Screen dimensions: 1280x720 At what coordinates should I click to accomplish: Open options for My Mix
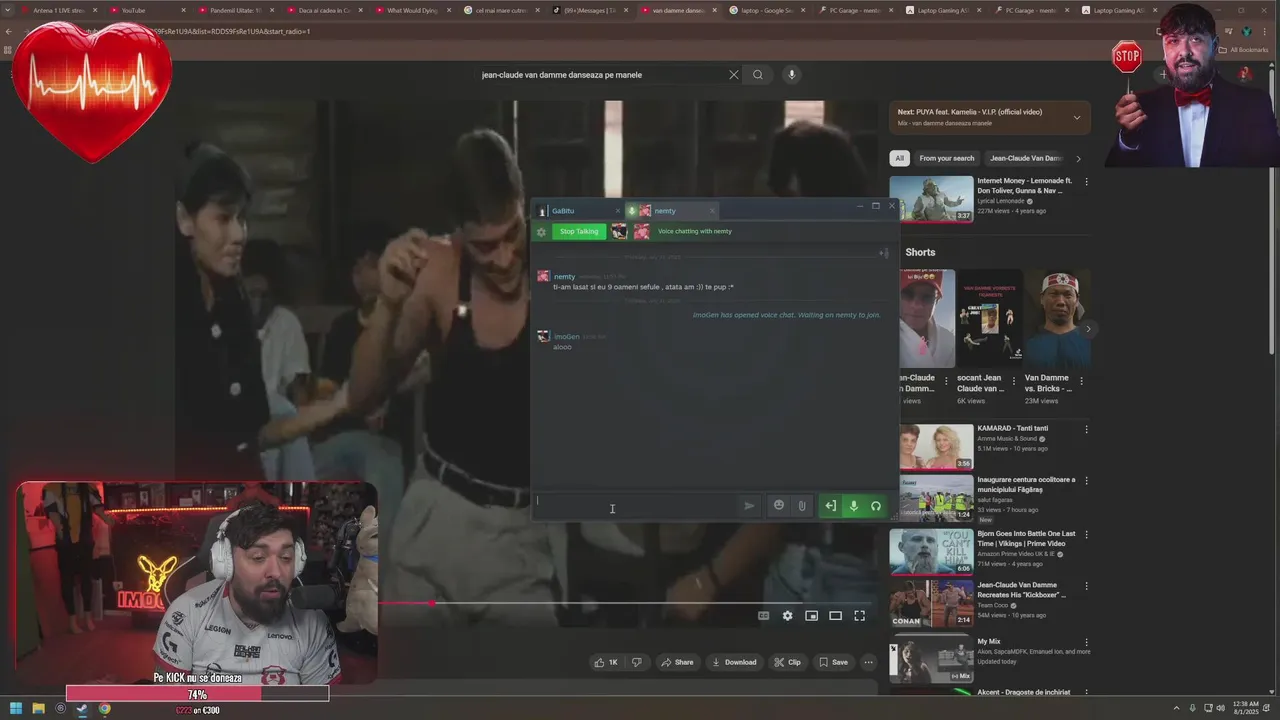coord(1087,642)
